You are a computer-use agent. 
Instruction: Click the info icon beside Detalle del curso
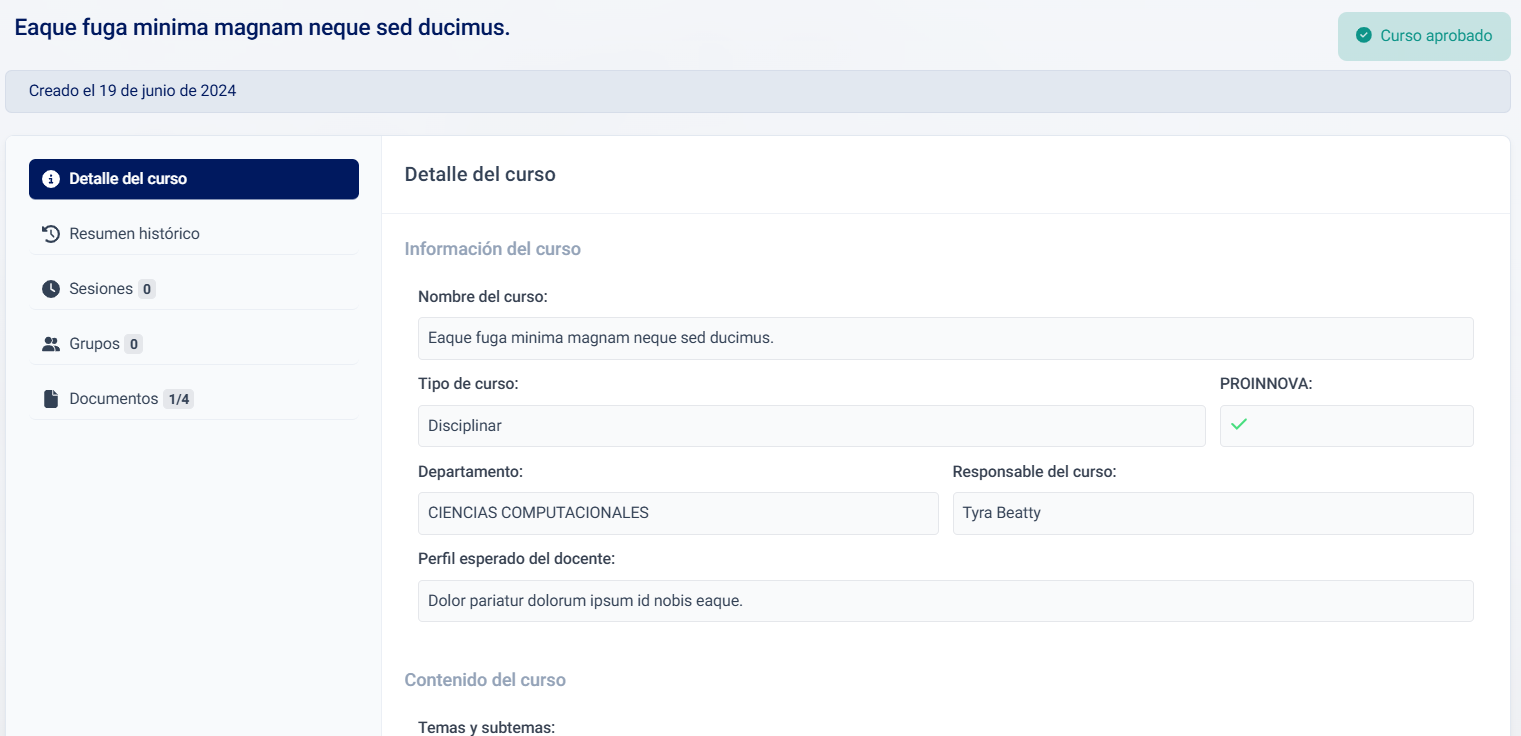pos(51,179)
